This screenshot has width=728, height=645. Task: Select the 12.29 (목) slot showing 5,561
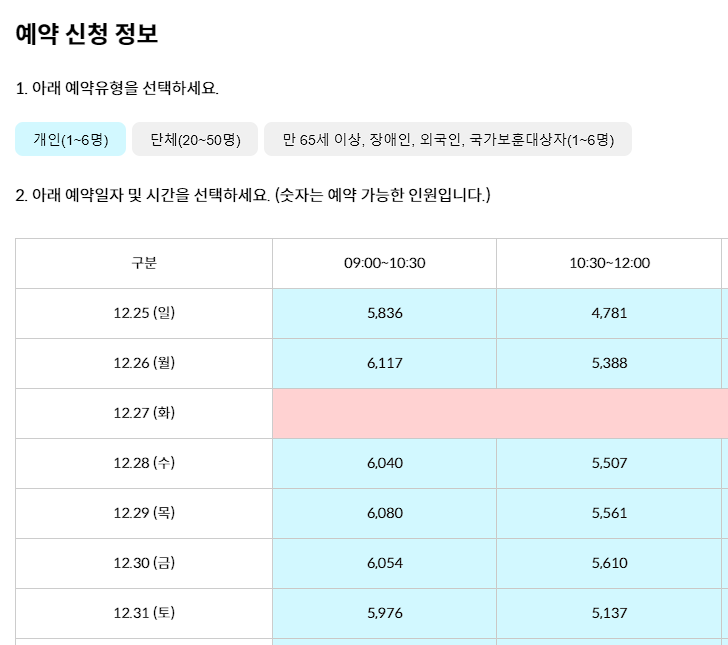[x=609, y=514]
